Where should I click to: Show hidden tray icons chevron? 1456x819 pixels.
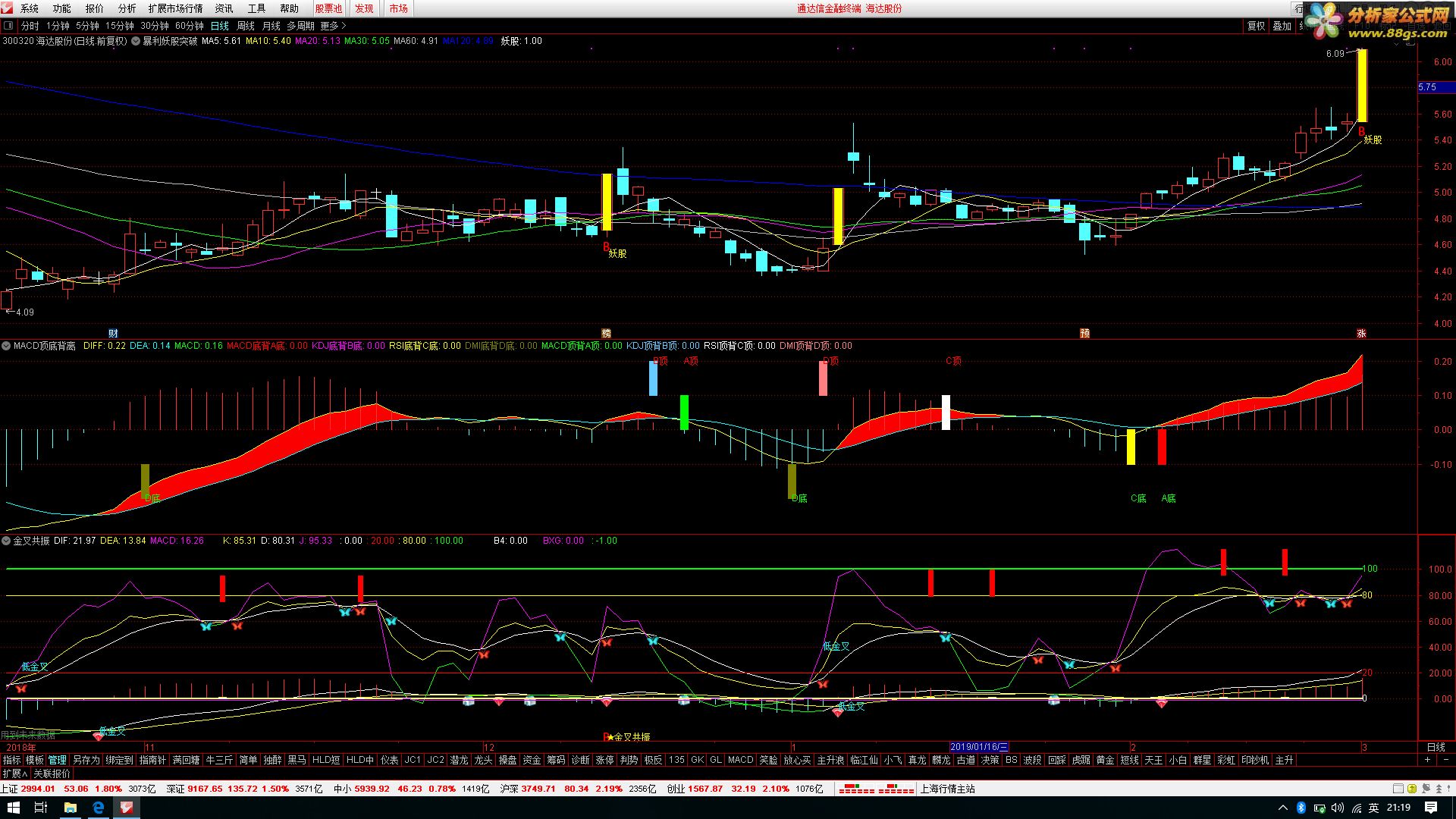click(x=1283, y=808)
